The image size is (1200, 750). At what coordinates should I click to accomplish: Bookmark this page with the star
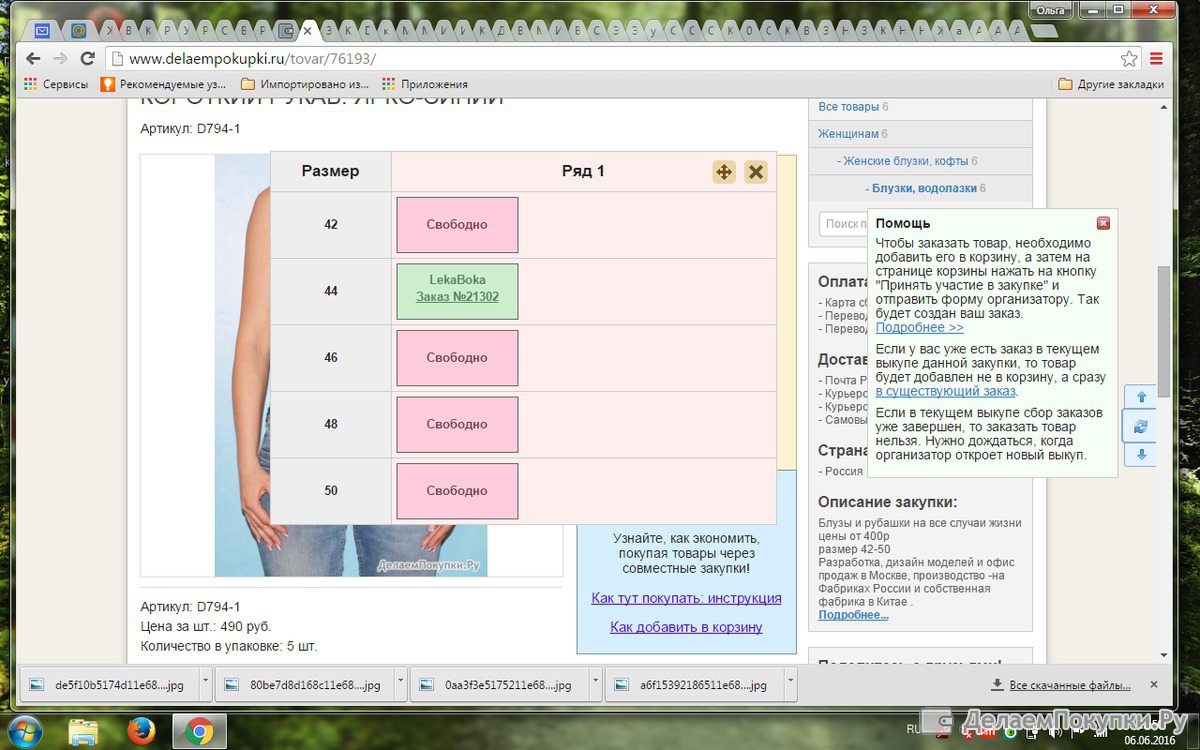[1129, 58]
